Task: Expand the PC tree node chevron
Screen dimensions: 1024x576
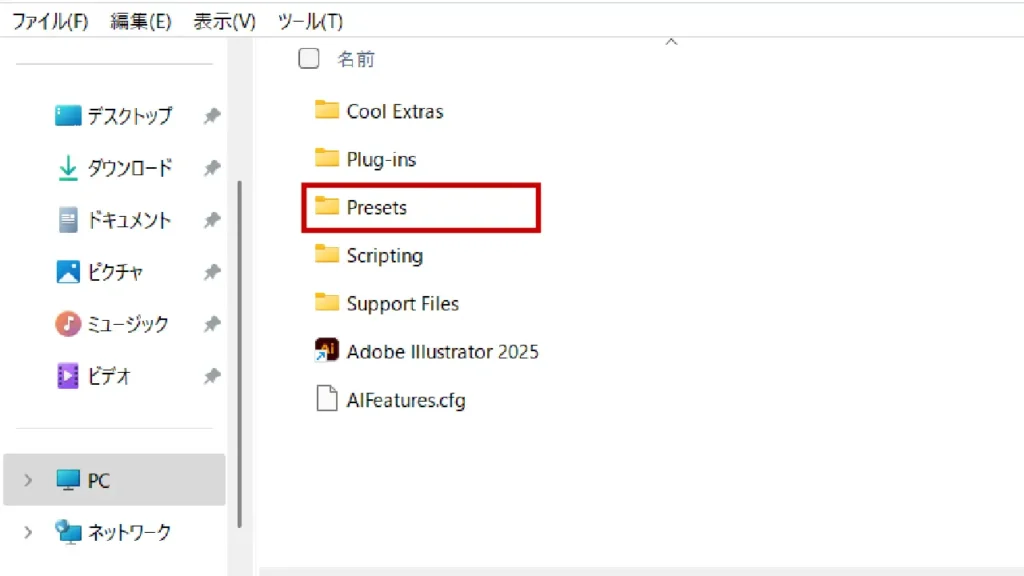Action: [28, 481]
